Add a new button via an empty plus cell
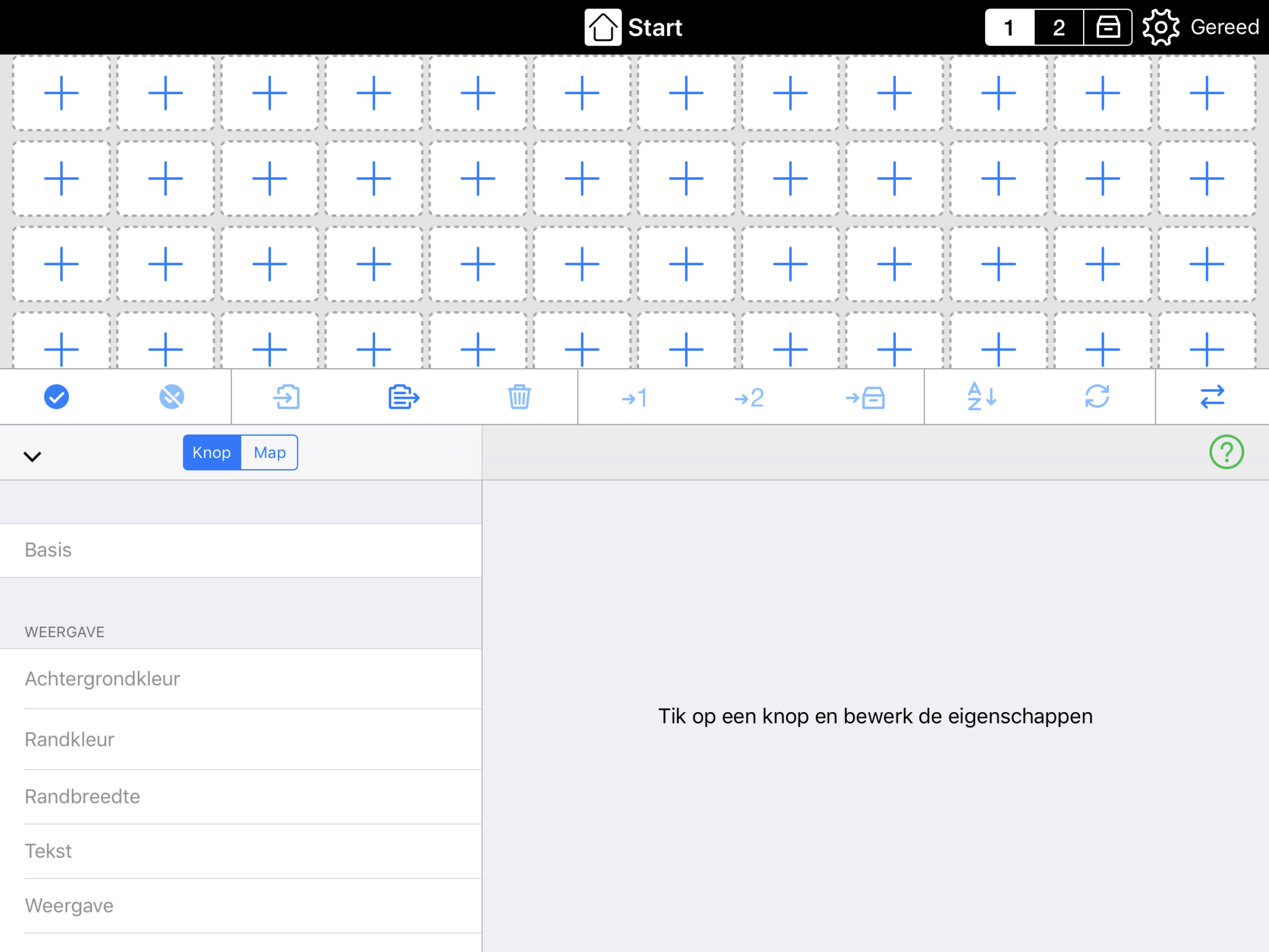1269x952 pixels. point(61,93)
